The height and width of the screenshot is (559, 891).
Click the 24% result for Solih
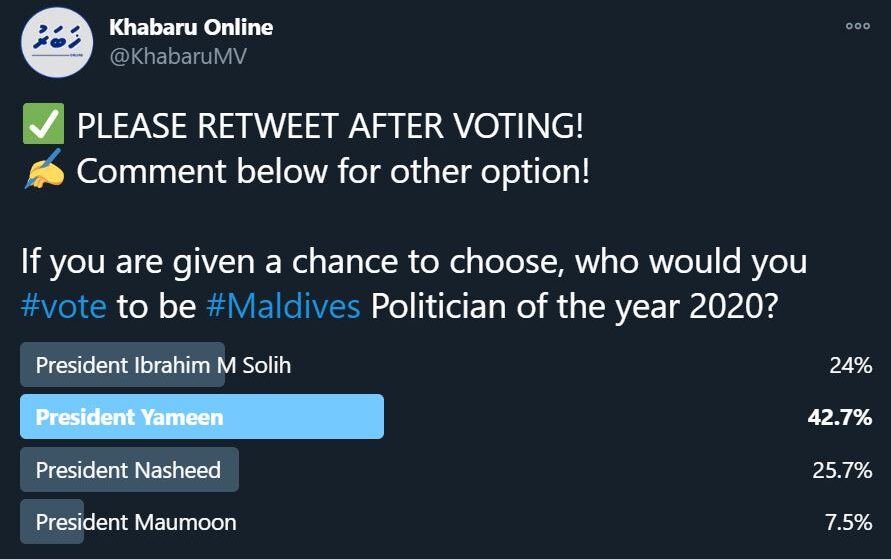pos(850,365)
